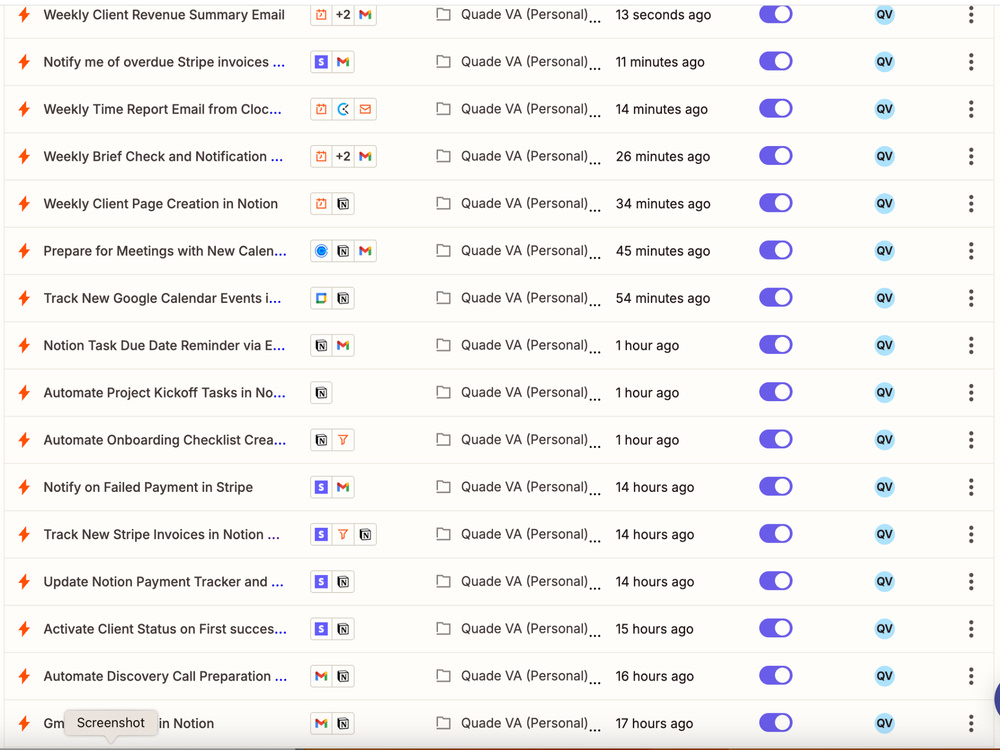Click QV owner avatar in Track New Stripe Invoices row

[884, 534]
